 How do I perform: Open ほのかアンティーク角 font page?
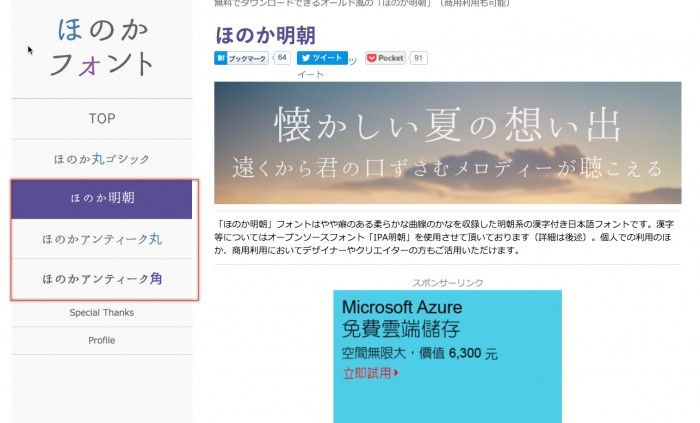pos(102,279)
